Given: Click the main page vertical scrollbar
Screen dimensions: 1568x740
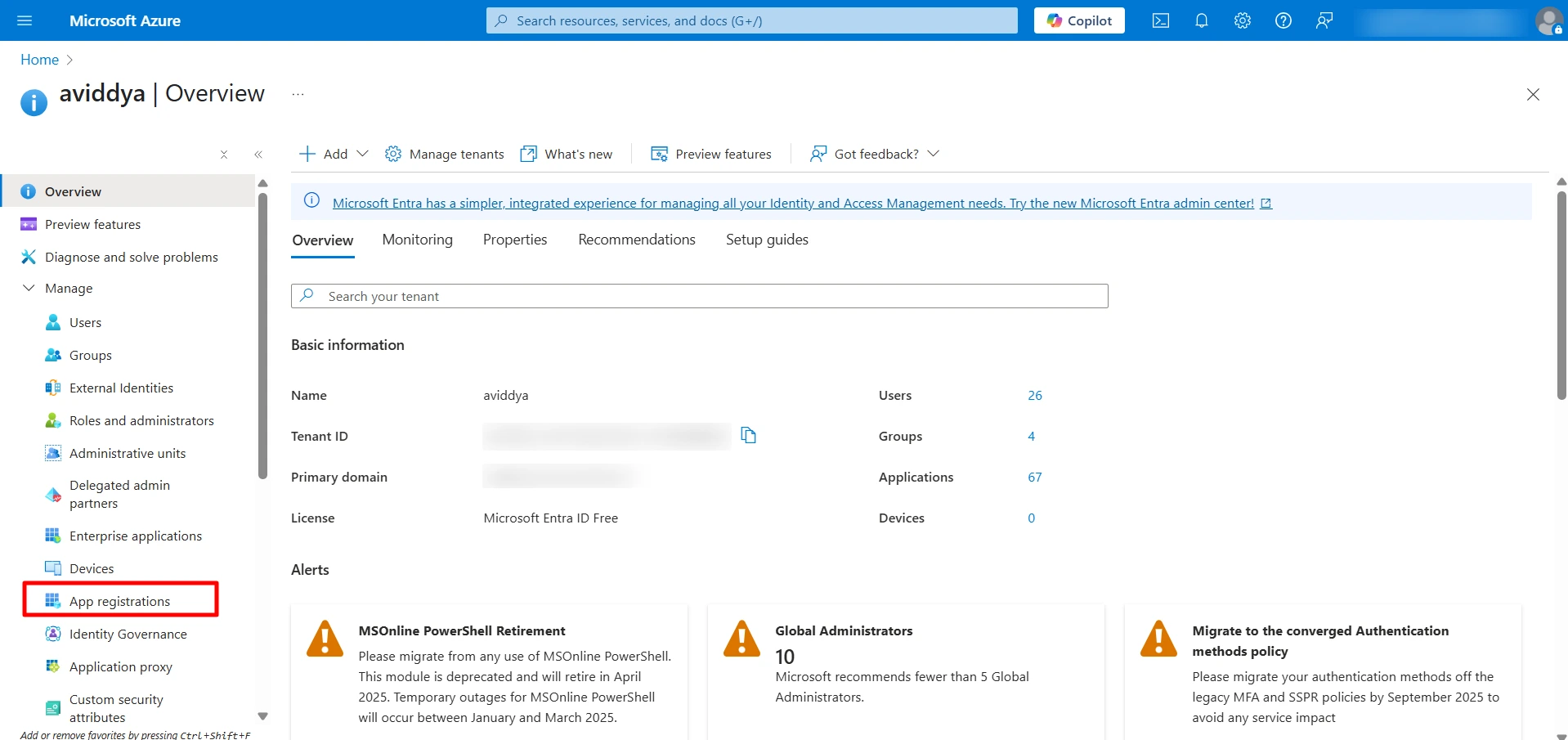Looking at the screenshot, I should point(1561,295).
